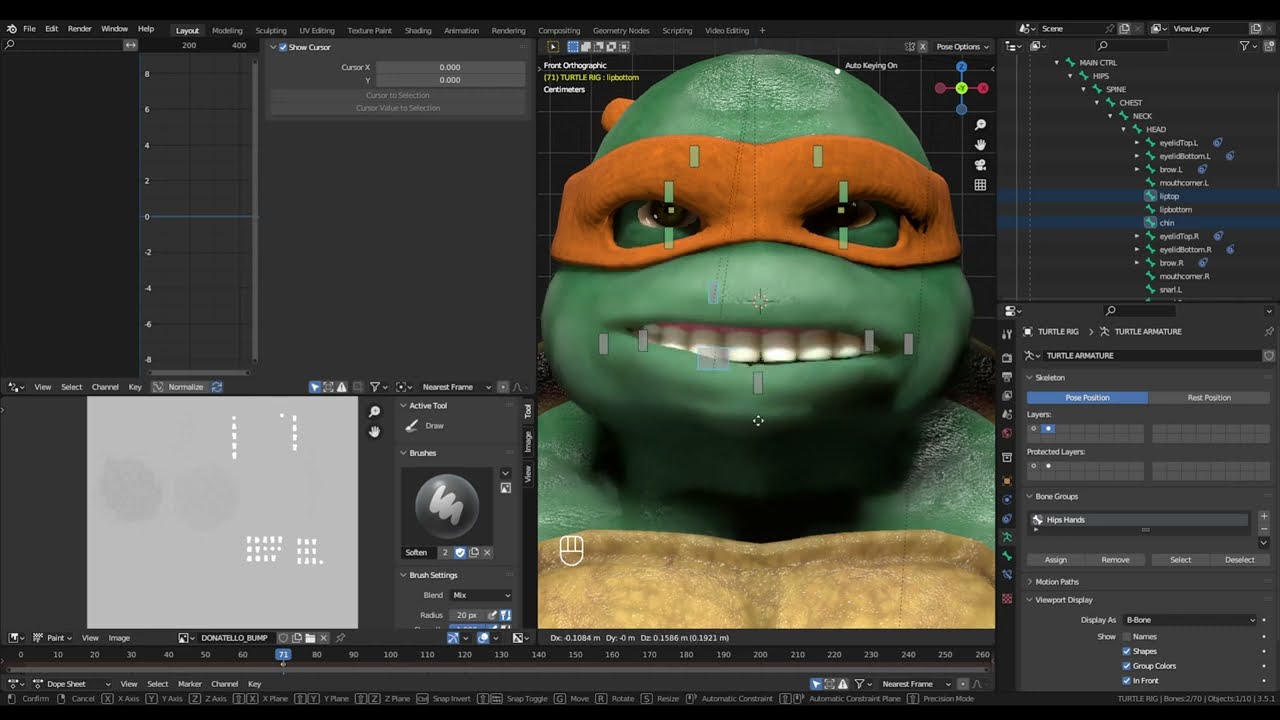Screen dimensions: 1280x720
Task: Open the Render menu
Action: click(79, 29)
